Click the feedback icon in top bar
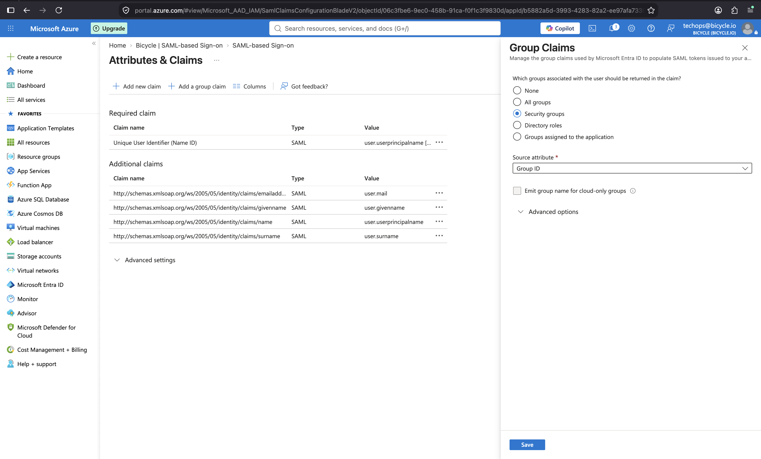Screen dimensions: 761x459 pyautogui.click(x=670, y=29)
